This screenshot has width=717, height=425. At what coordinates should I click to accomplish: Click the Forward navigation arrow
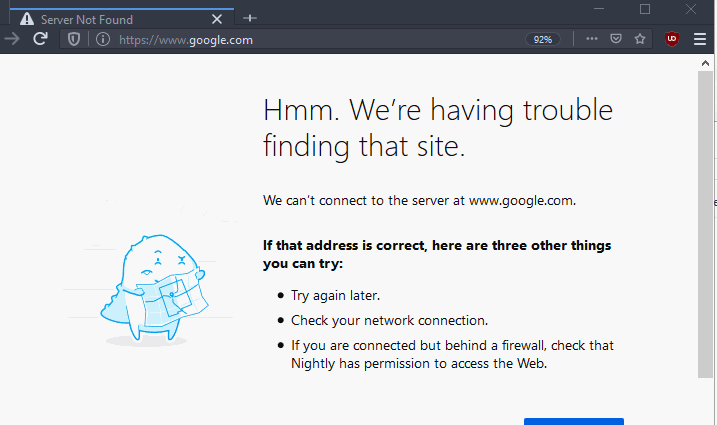(x=12, y=39)
